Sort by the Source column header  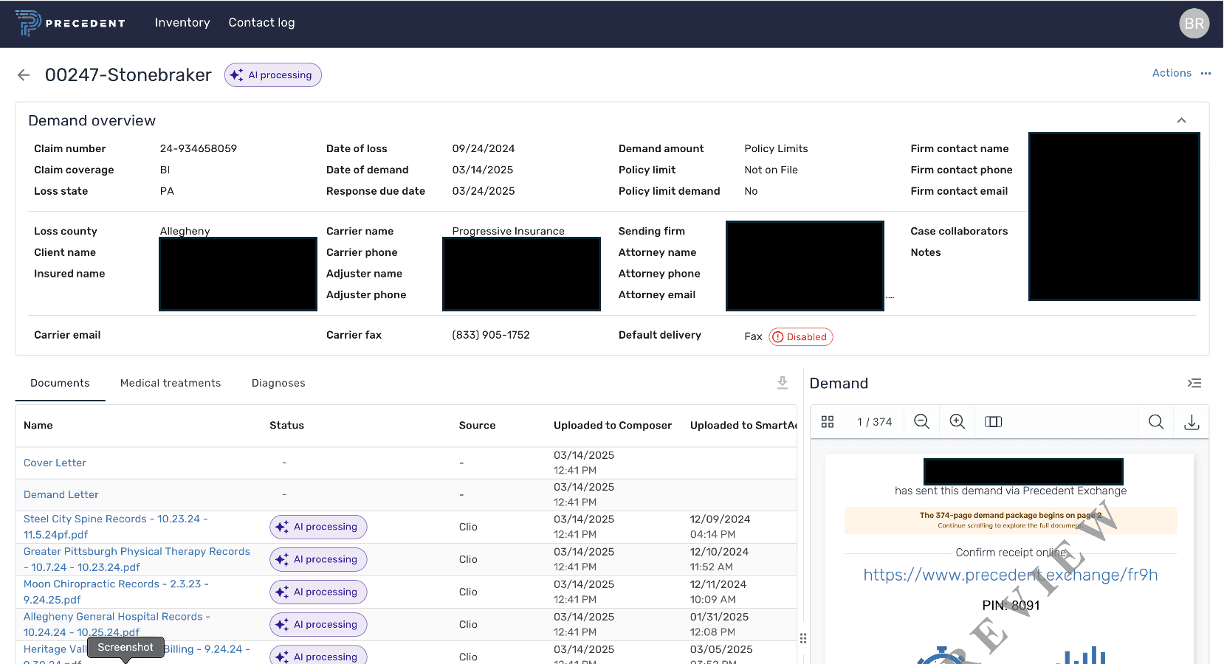point(477,425)
